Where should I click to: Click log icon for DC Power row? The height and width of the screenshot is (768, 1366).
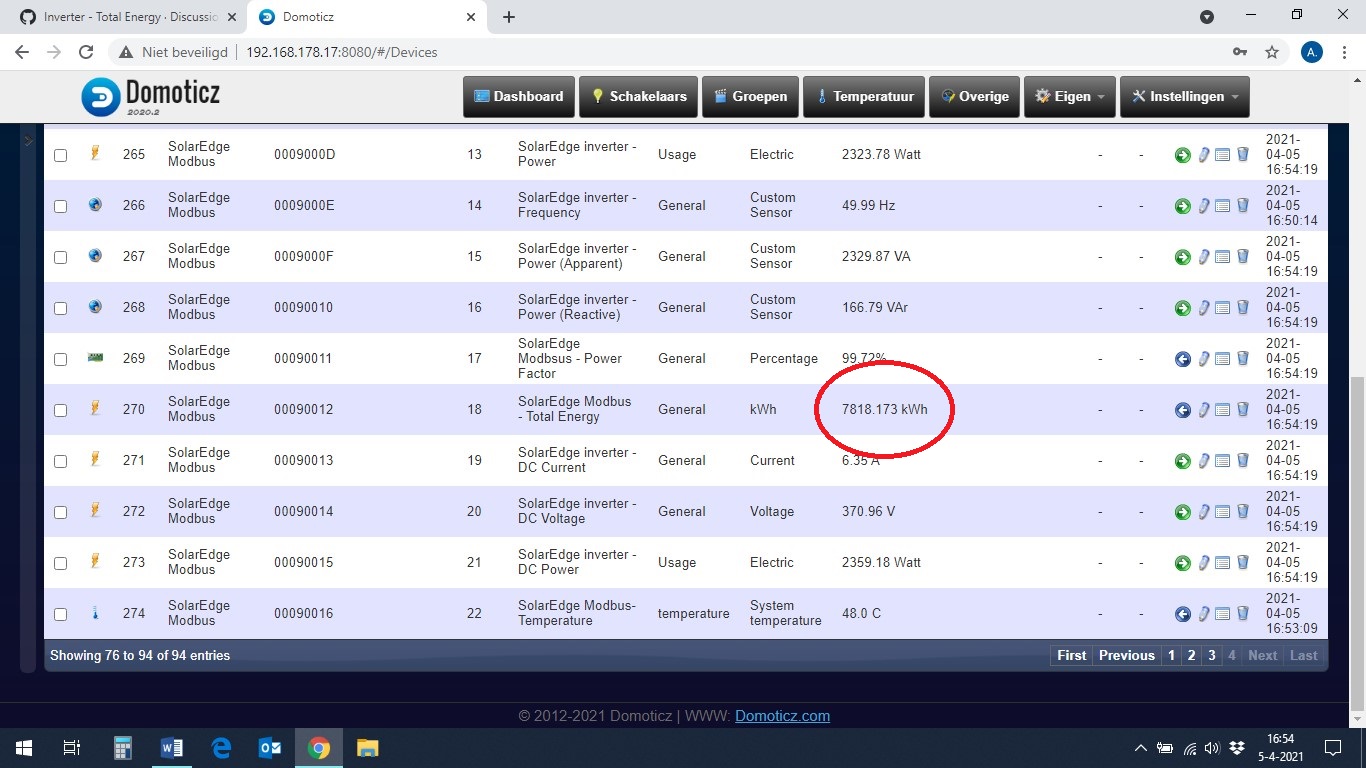pos(1222,563)
